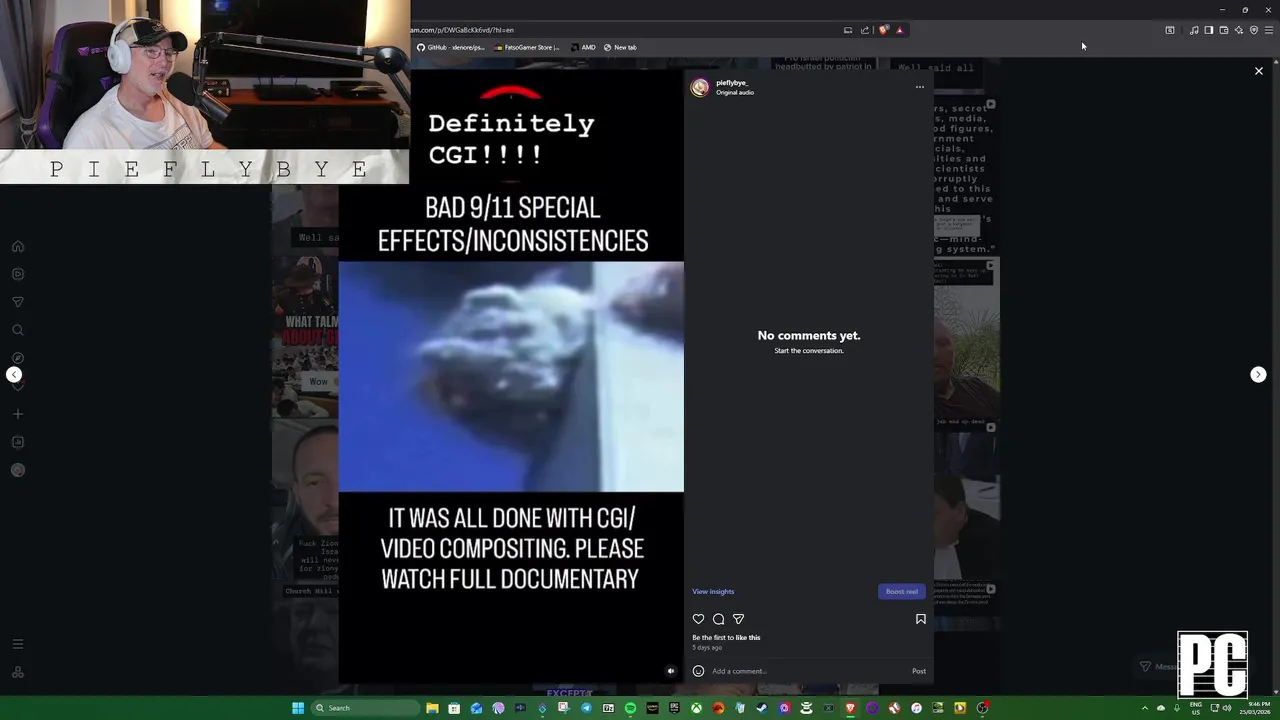Open Spotify from the taskbar
The width and height of the screenshot is (1280, 720).
coord(630,708)
